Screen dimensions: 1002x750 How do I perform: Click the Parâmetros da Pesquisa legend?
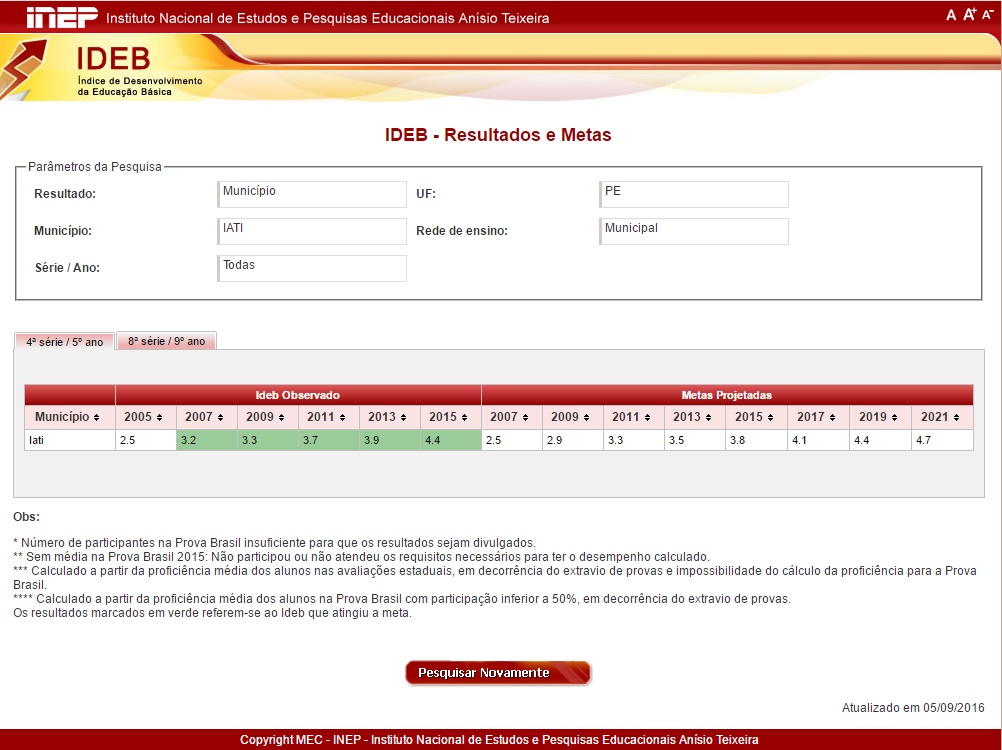click(95, 167)
